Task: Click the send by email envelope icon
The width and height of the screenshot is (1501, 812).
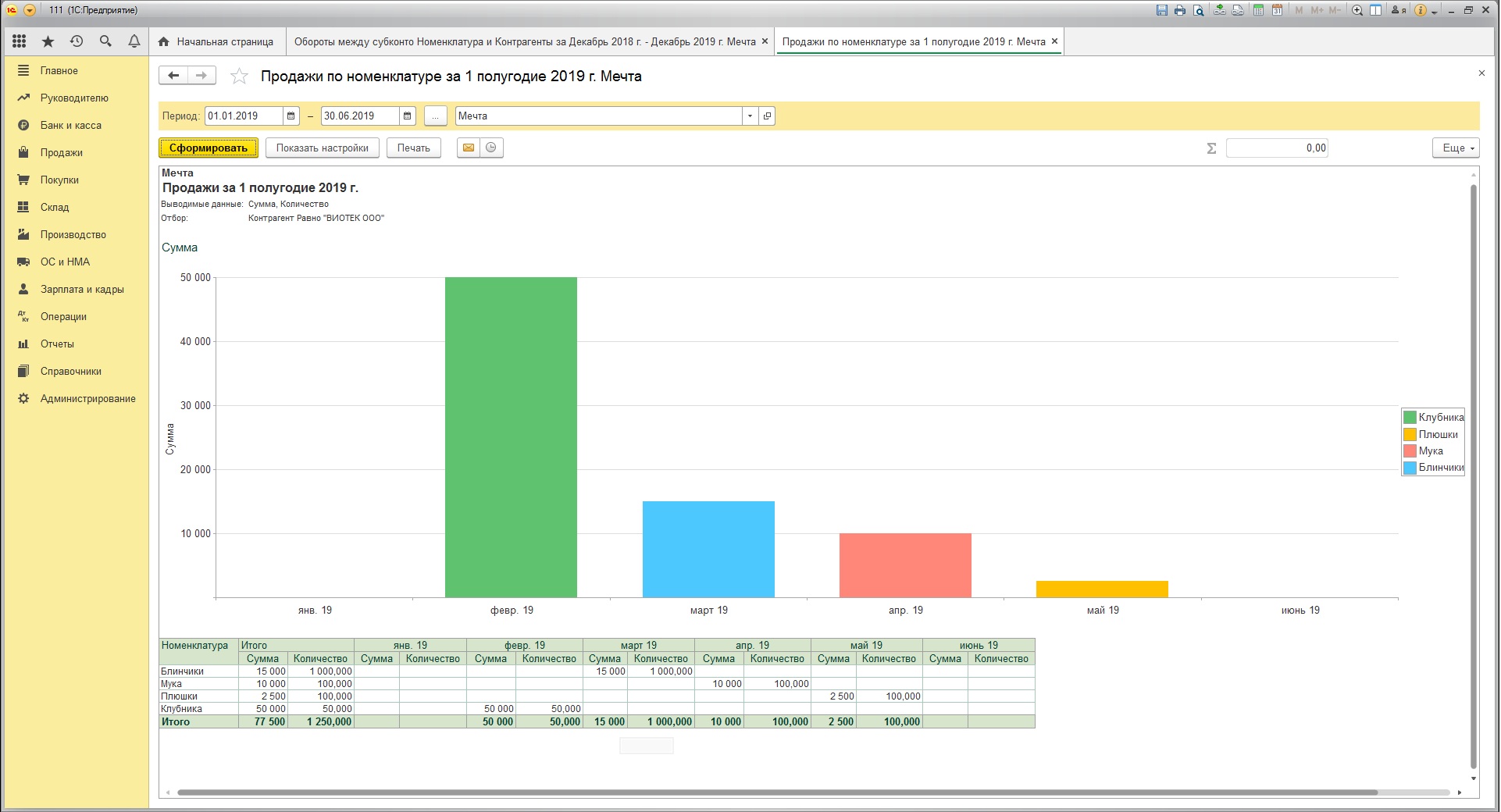Action: 469,148
